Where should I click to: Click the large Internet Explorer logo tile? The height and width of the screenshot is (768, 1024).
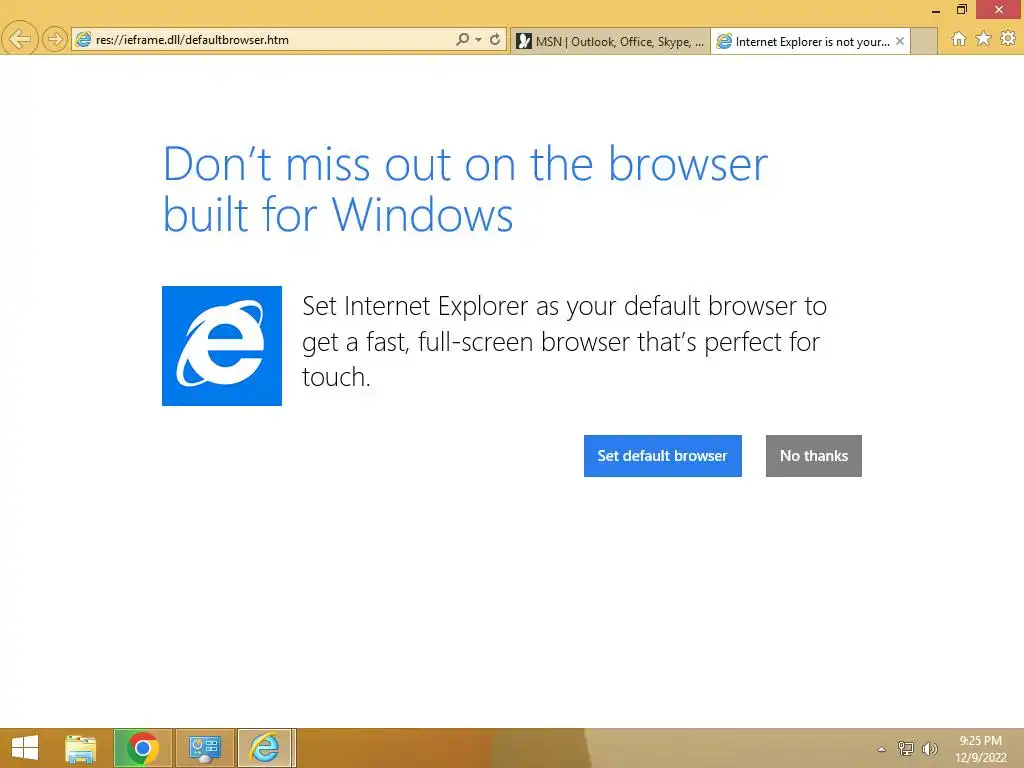tap(222, 346)
